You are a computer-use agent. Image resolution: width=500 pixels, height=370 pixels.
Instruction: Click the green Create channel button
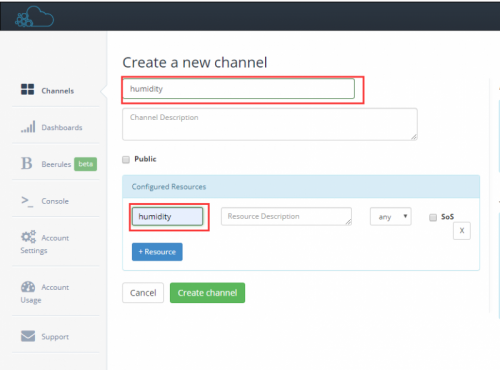click(207, 293)
